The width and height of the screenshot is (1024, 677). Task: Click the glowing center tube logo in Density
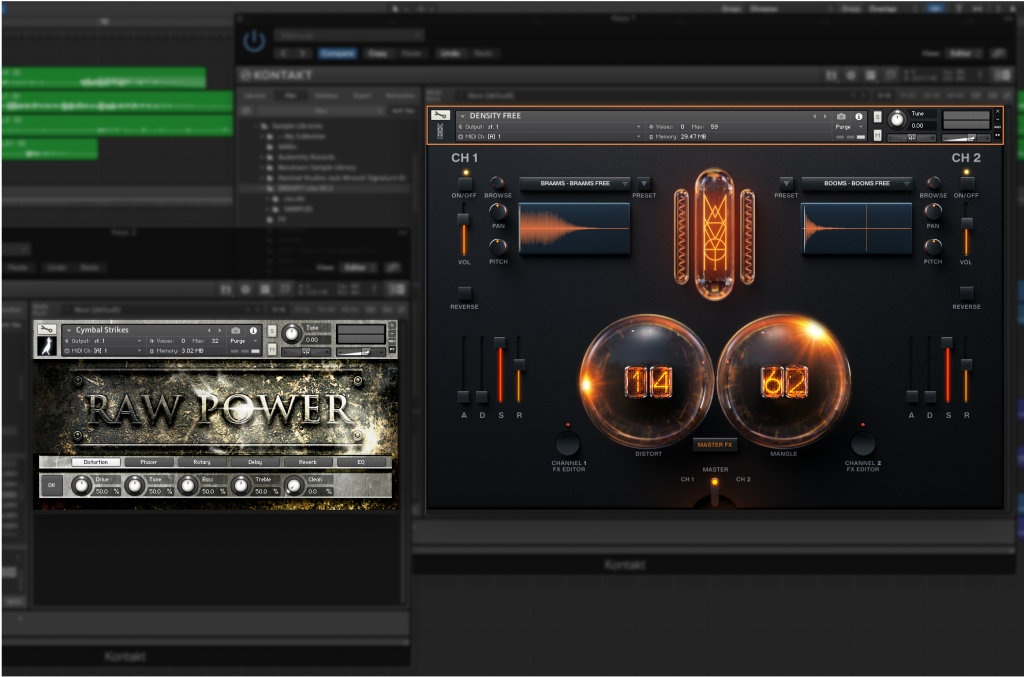pos(714,234)
